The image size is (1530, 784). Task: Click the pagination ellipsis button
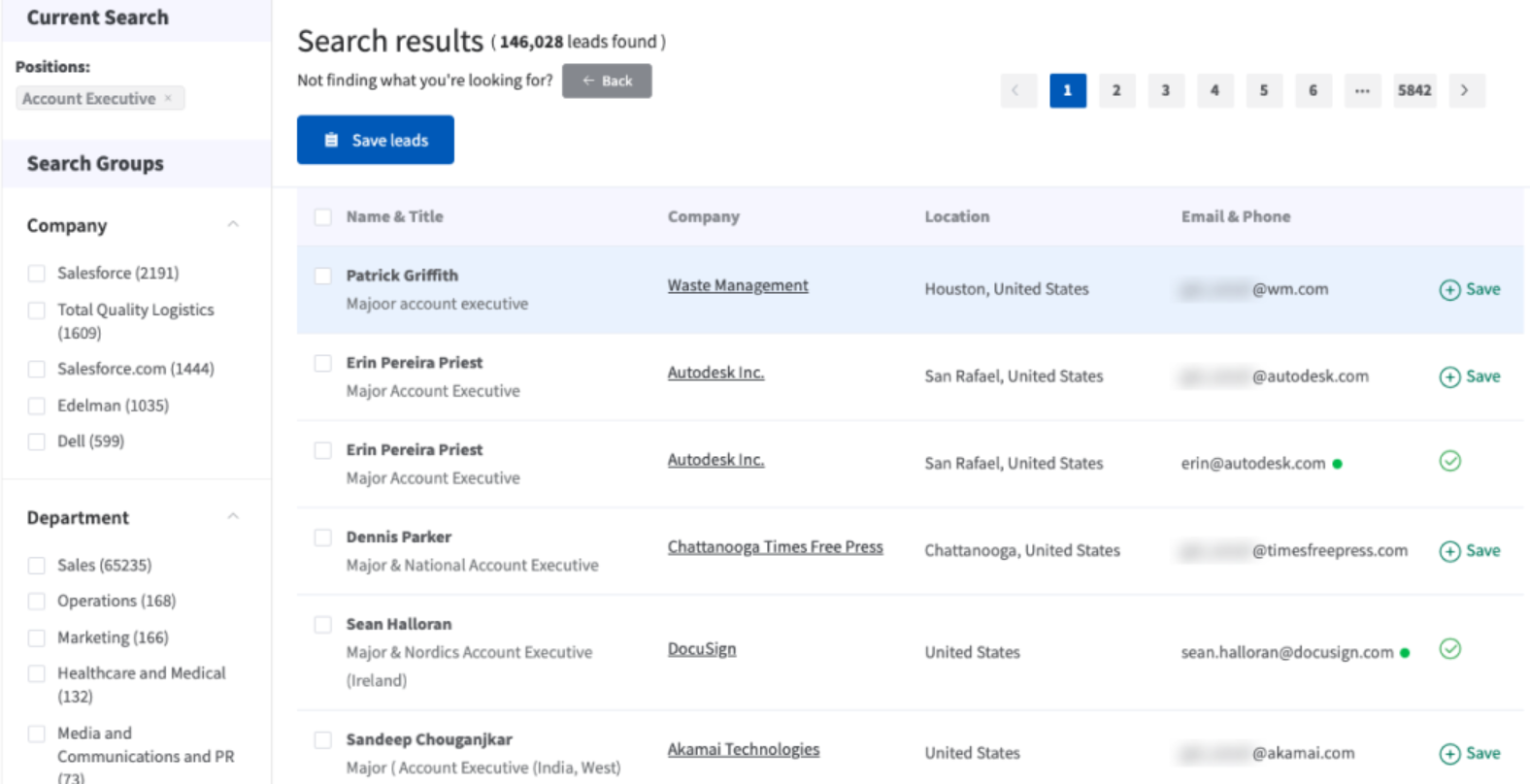click(x=1363, y=90)
